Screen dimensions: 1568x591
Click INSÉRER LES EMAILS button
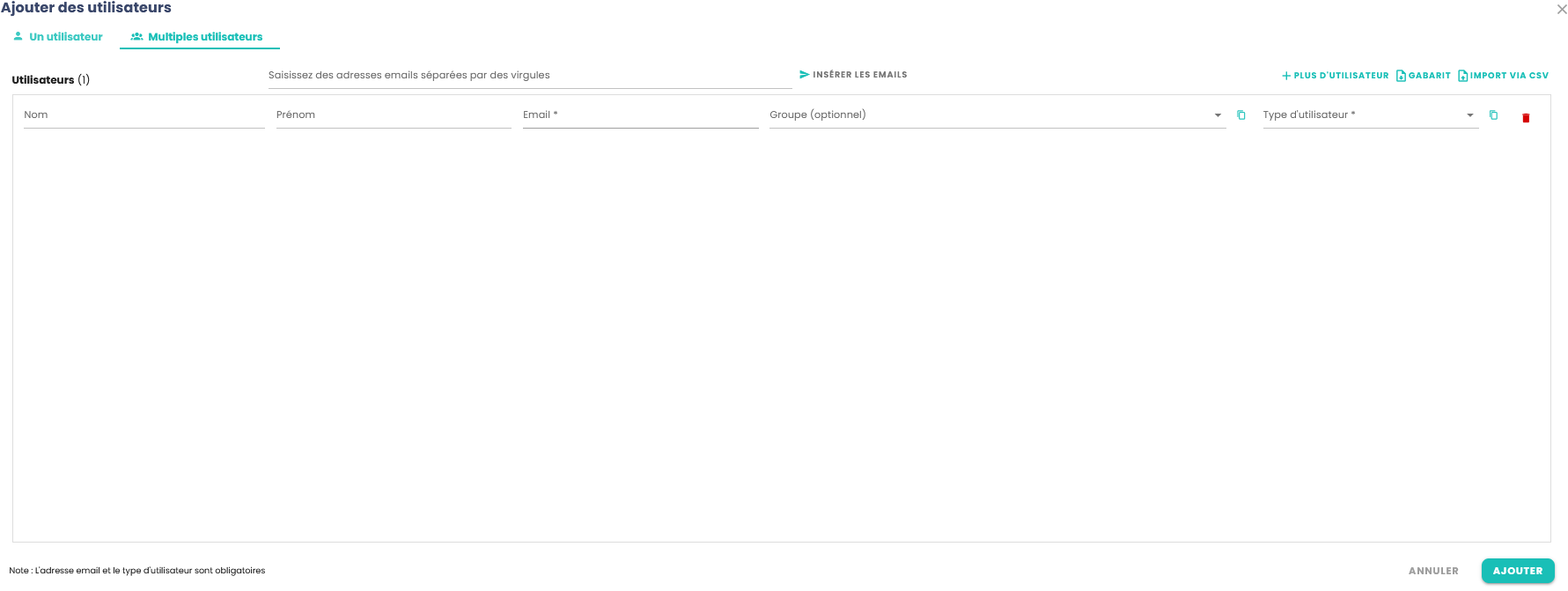tap(853, 75)
